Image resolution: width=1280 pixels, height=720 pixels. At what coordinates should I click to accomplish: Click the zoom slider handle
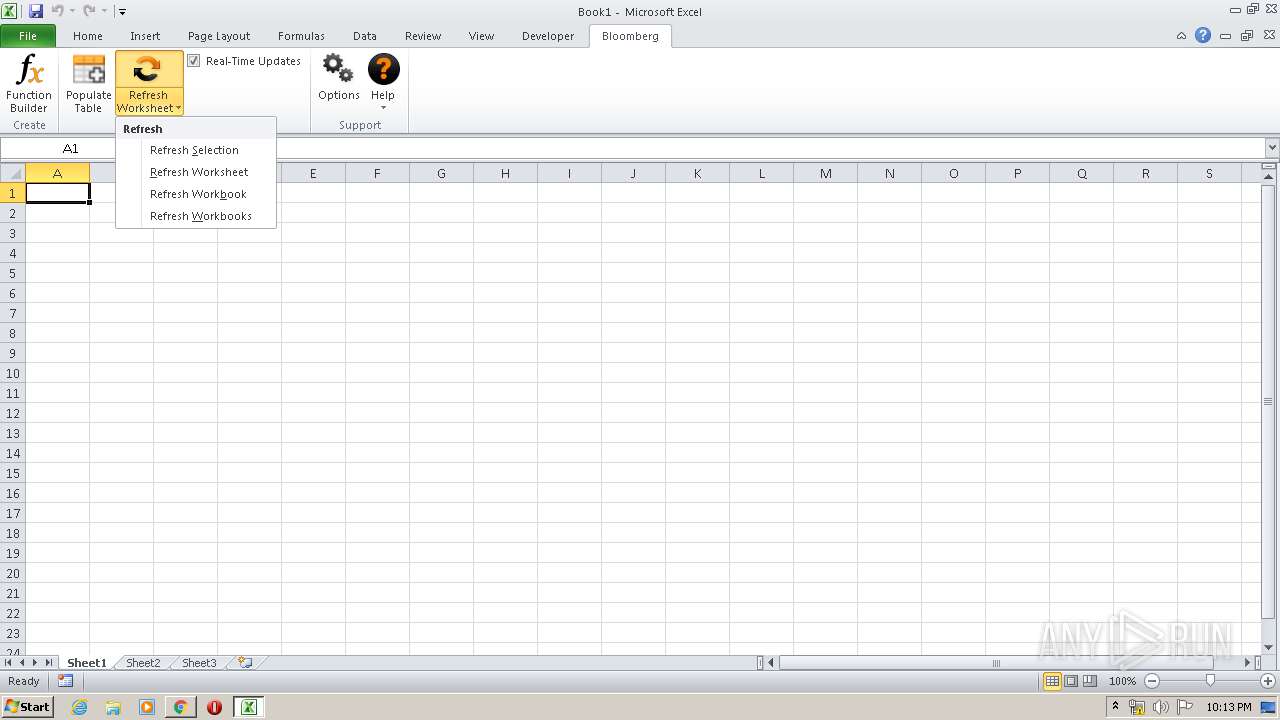[1210, 681]
